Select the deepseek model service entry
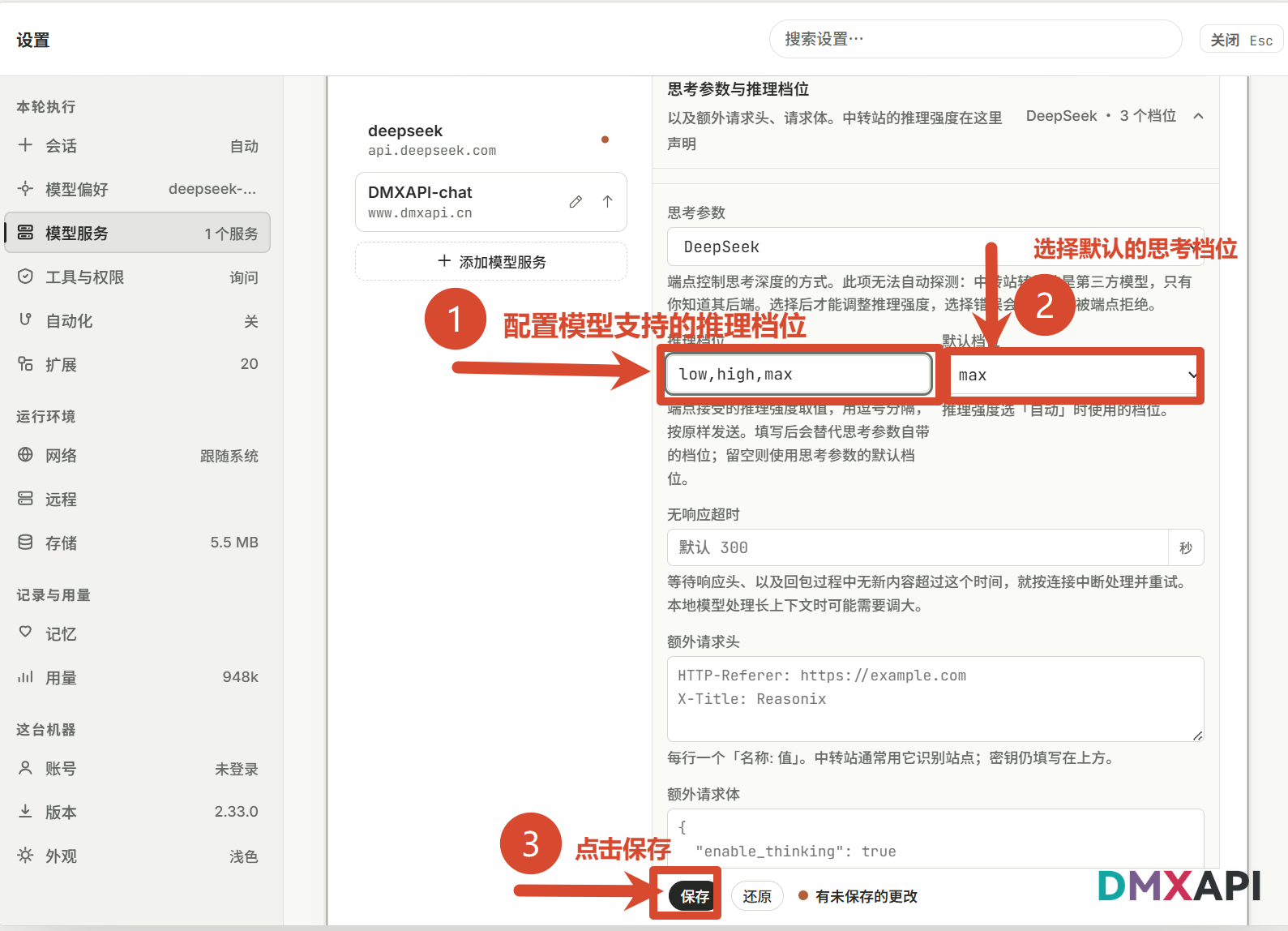 tap(490, 139)
